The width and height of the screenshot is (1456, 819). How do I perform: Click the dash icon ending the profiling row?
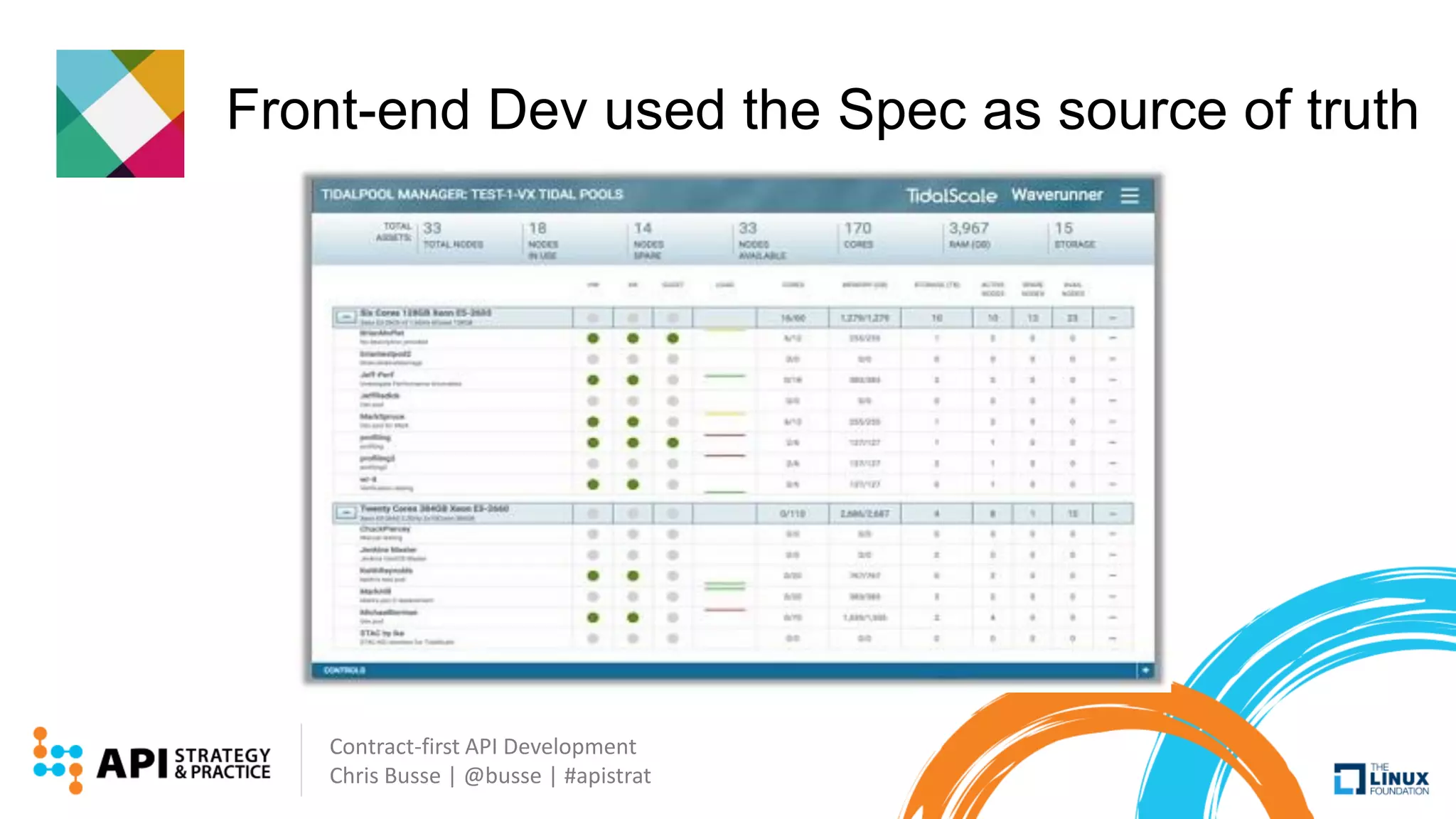(1113, 443)
